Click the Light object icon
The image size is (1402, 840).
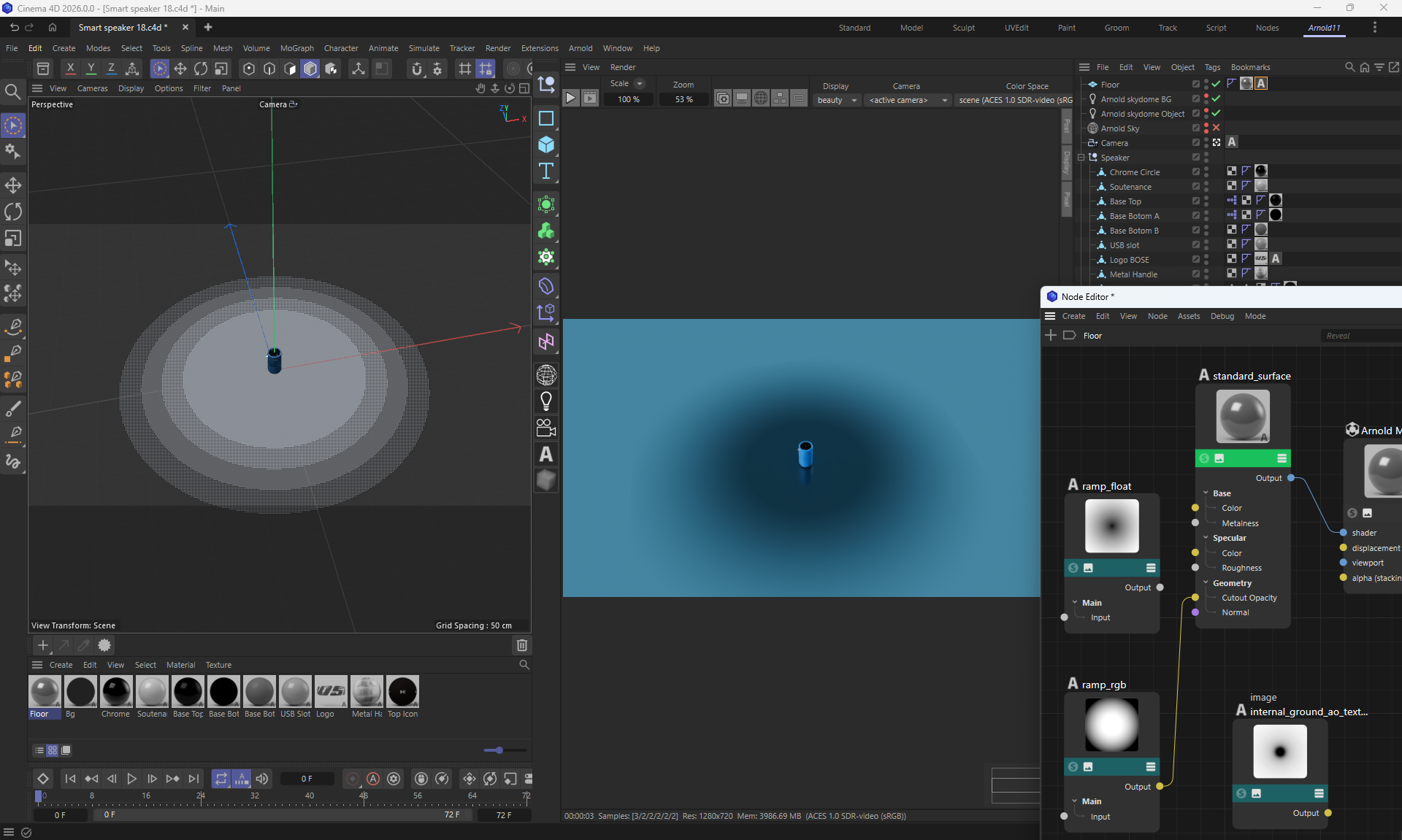coord(546,401)
